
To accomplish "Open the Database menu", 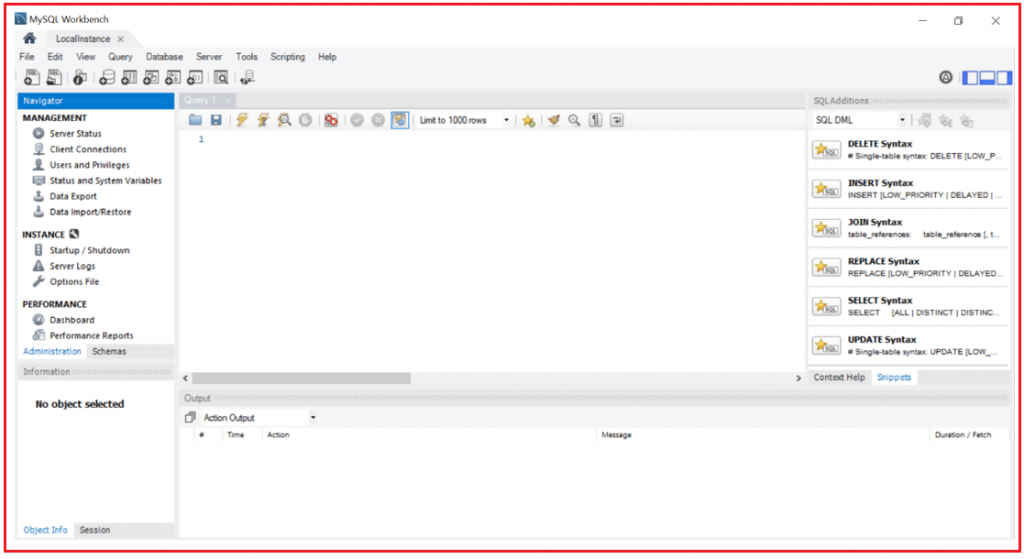I will (x=164, y=57).
